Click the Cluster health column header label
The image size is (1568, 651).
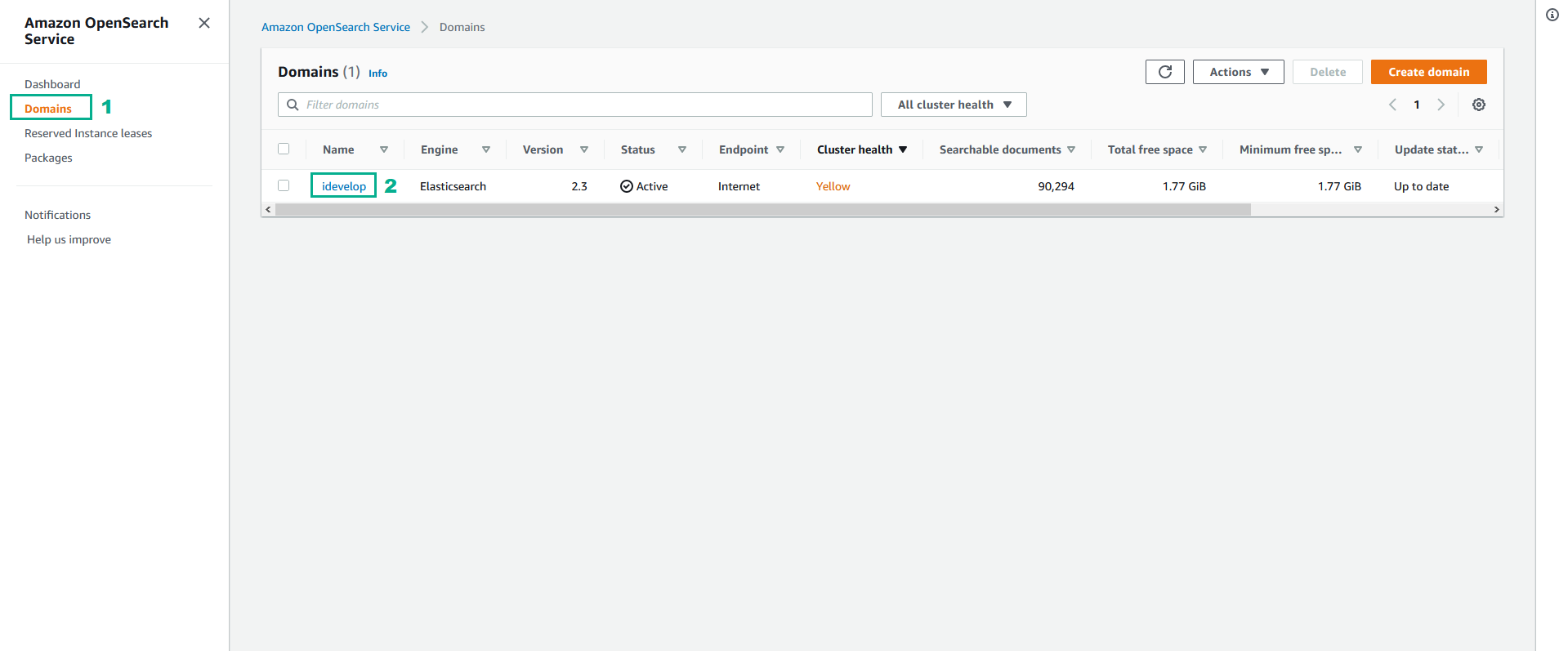(855, 149)
